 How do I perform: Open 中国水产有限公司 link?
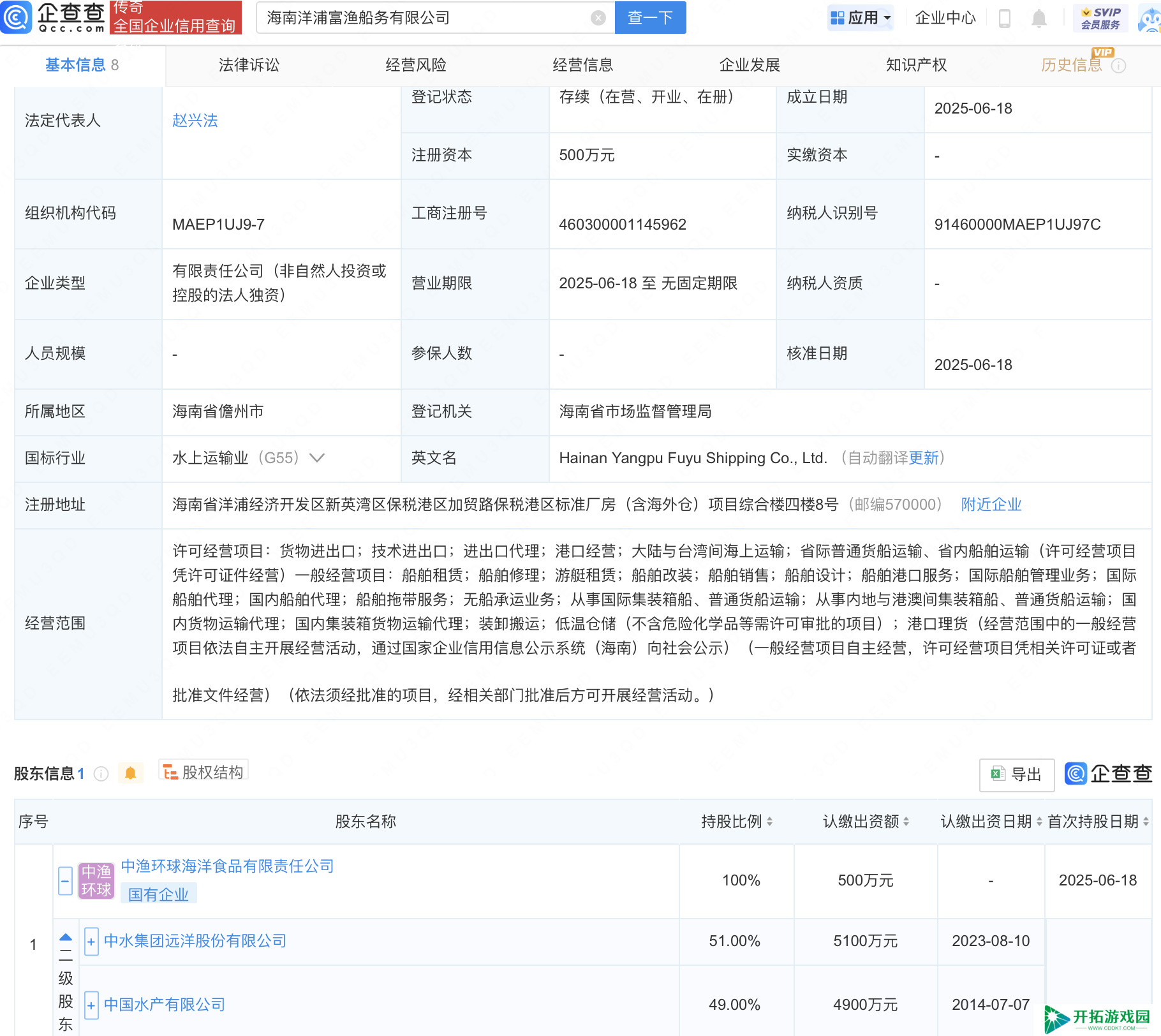[165, 1005]
